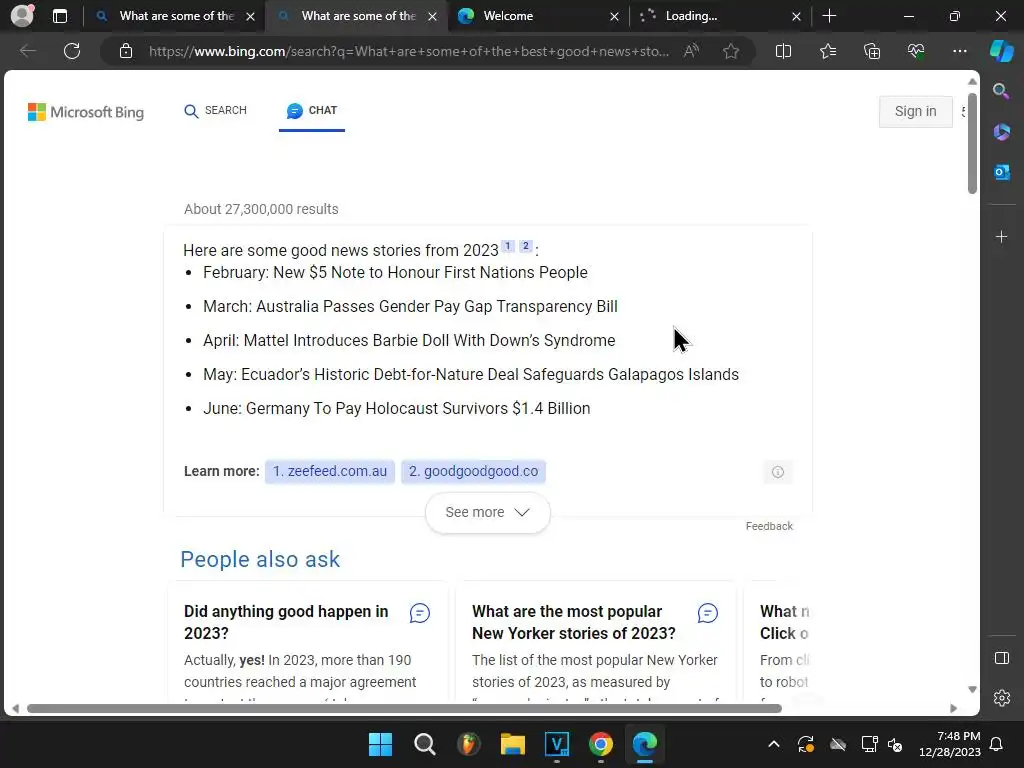Select the CHAT tab on Bing
Image resolution: width=1024 pixels, height=768 pixels.
tap(312, 110)
